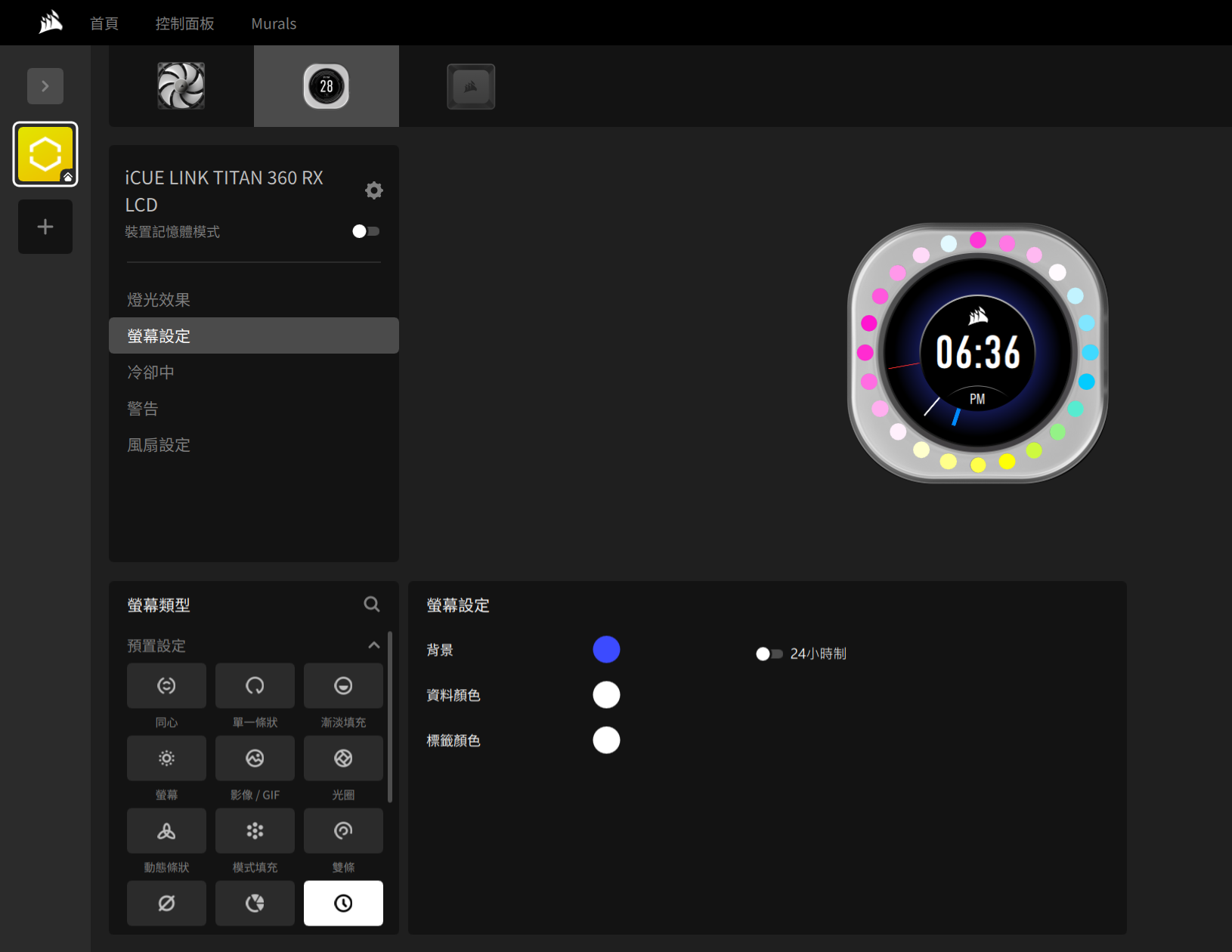
Task: Collapse the 預置設定 section
Action: [373, 645]
